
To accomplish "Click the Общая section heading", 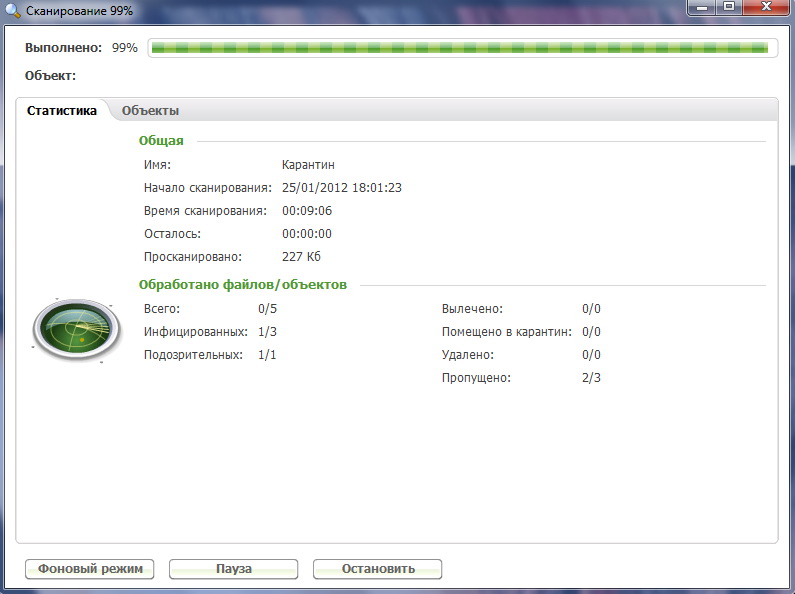I will [161, 141].
